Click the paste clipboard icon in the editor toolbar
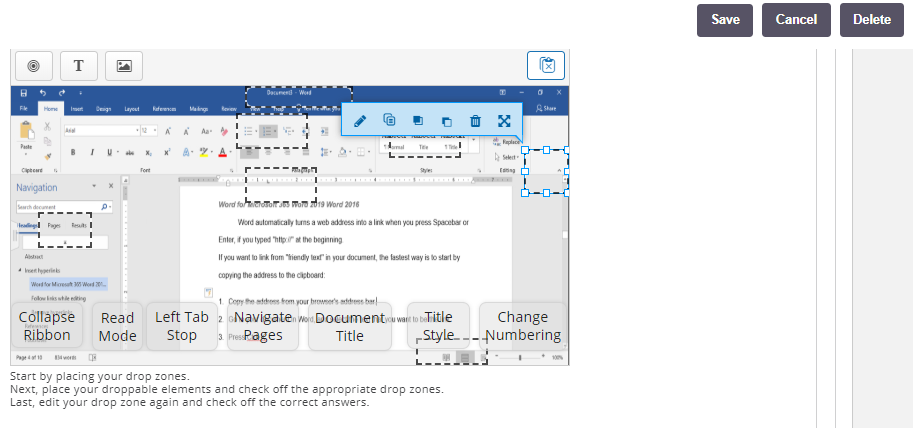Screen dimensions: 913x428 point(546,65)
